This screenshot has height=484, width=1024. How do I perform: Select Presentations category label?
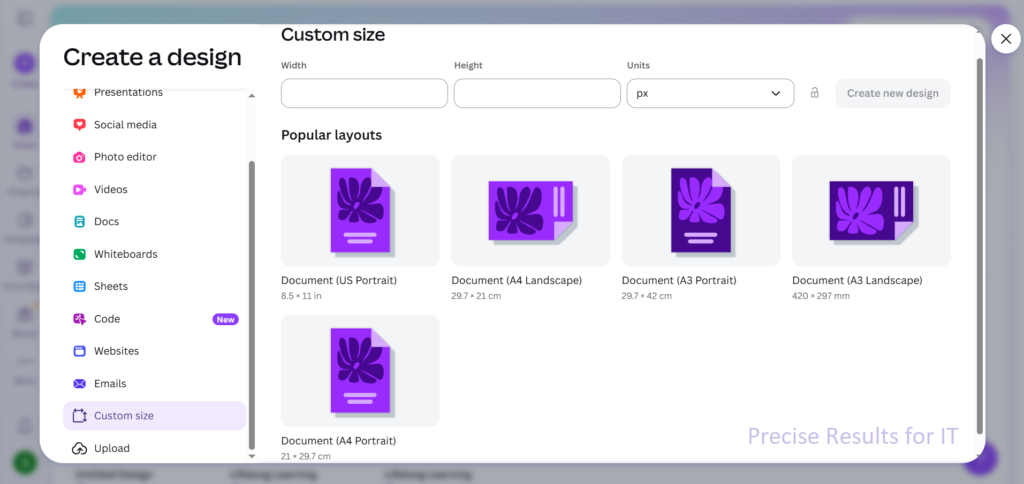click(x=129, y=92)
